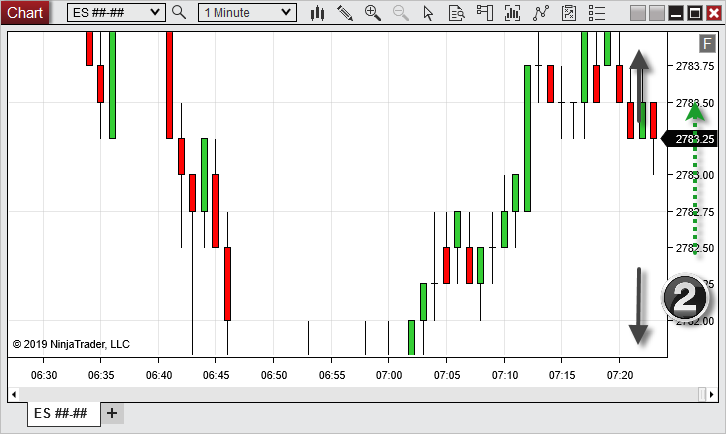Screen dimensions: 726x434
Task: Maximize the chart window
Action: (x=695, y=13)
